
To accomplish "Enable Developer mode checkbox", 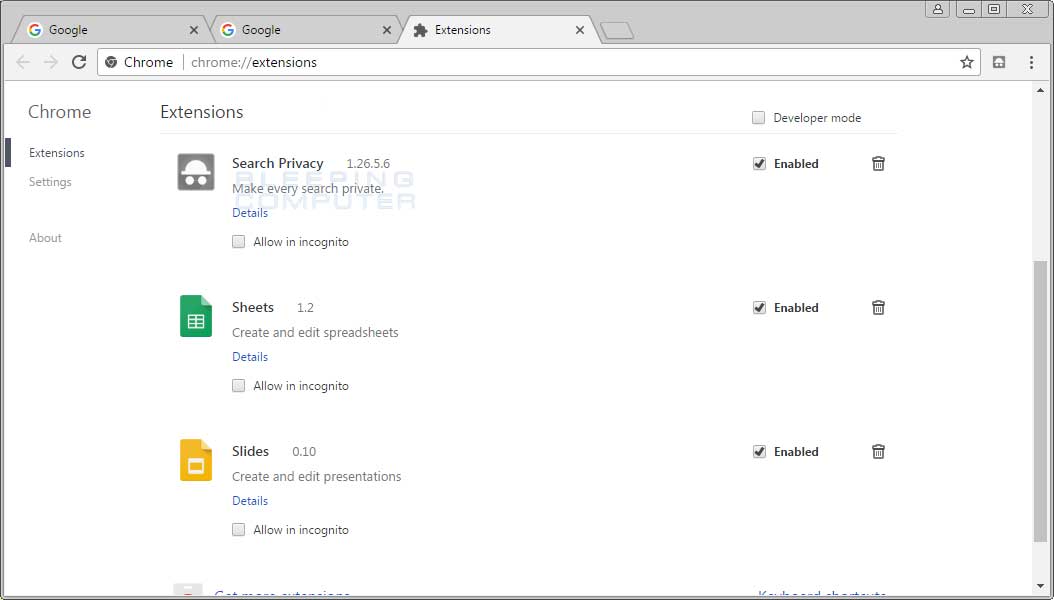I will 758,118.
